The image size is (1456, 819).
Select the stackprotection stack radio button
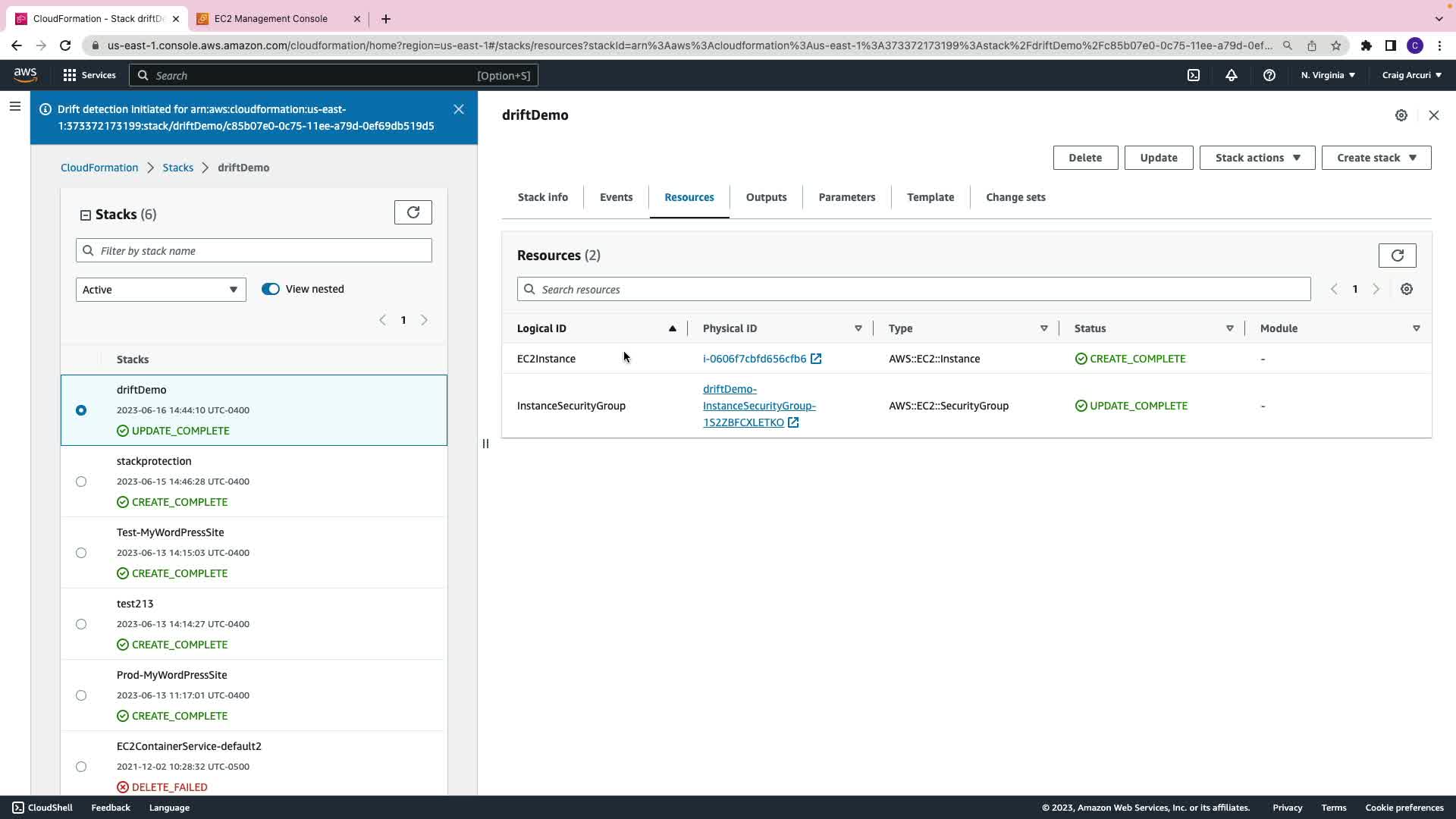(81, 482)
